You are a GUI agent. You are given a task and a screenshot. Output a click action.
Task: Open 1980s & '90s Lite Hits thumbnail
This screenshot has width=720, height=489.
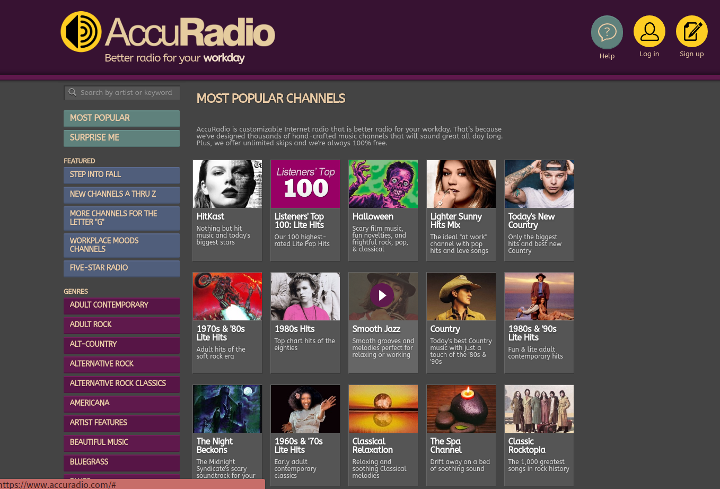(539, 296)
